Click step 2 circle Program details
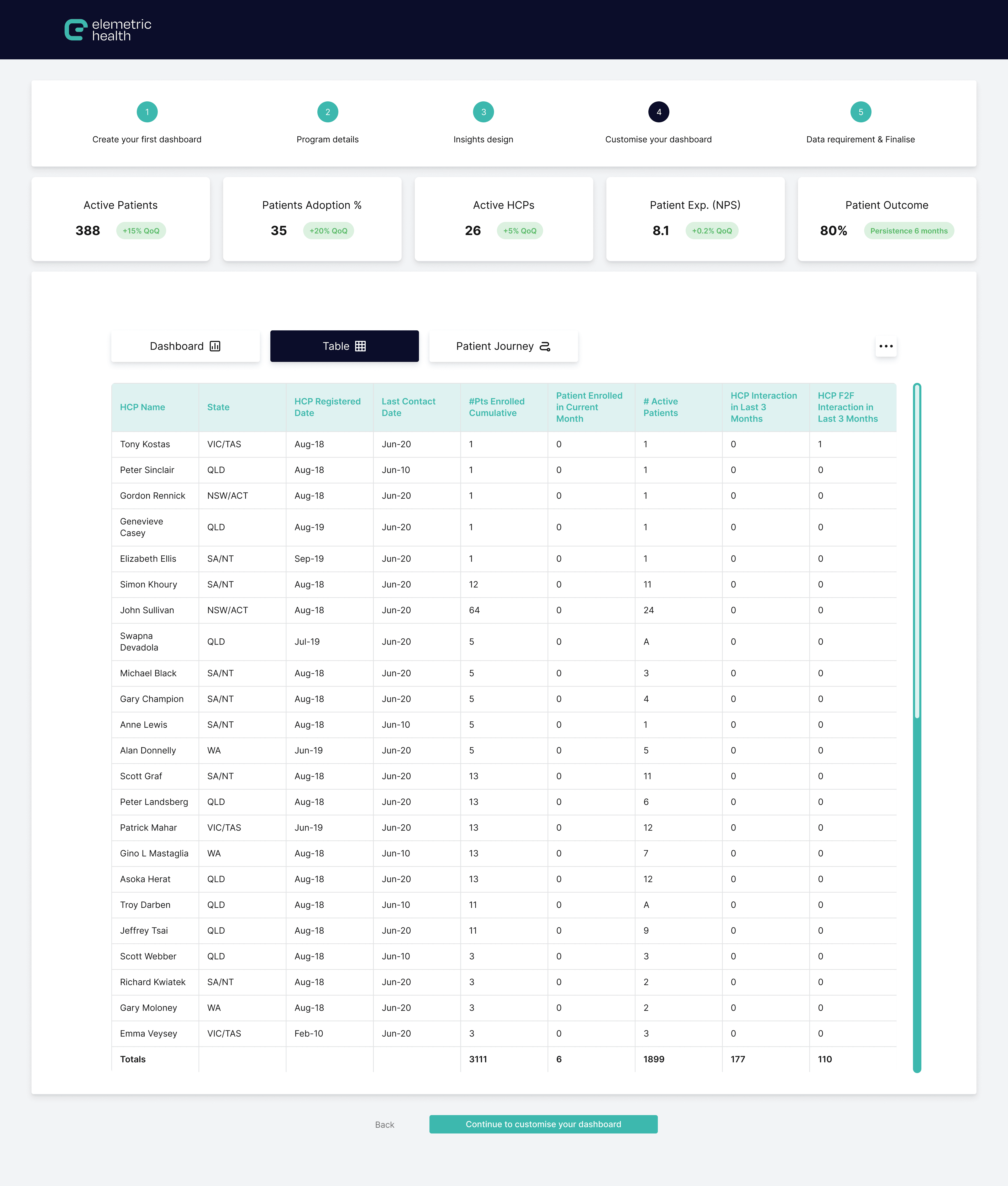The image size is (1008, 1186). tap(327, 112)
